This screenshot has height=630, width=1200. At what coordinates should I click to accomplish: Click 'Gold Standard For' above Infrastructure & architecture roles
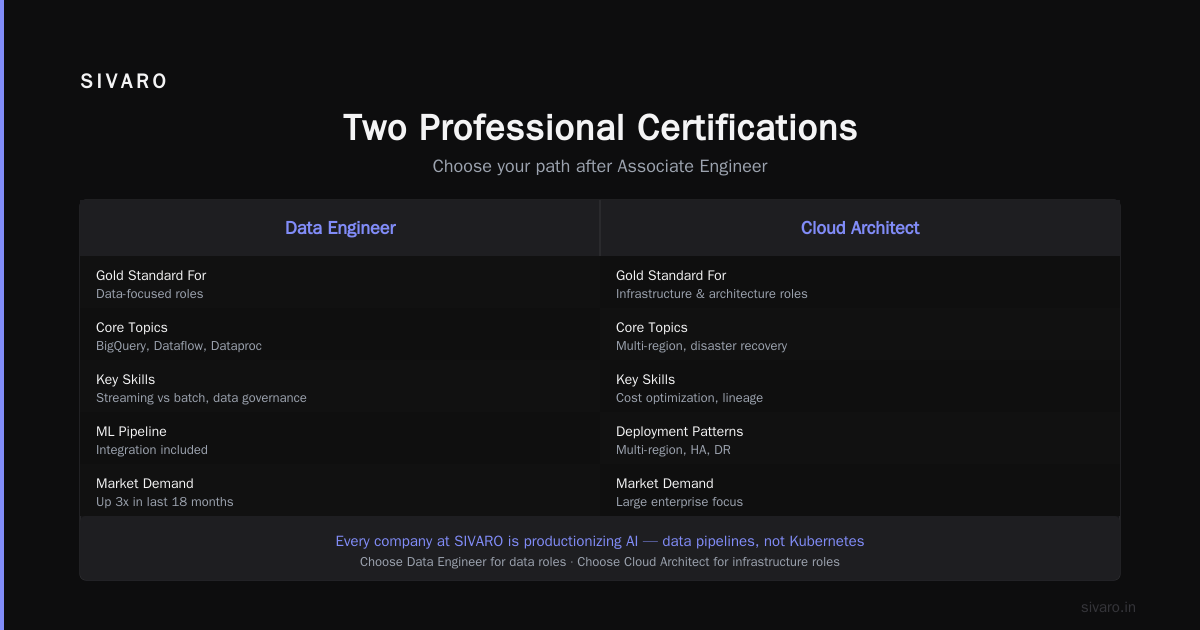point(671,275)
